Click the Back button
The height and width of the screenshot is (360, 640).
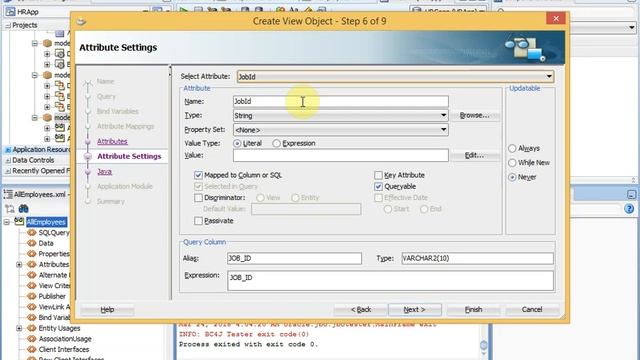(361, 310)
